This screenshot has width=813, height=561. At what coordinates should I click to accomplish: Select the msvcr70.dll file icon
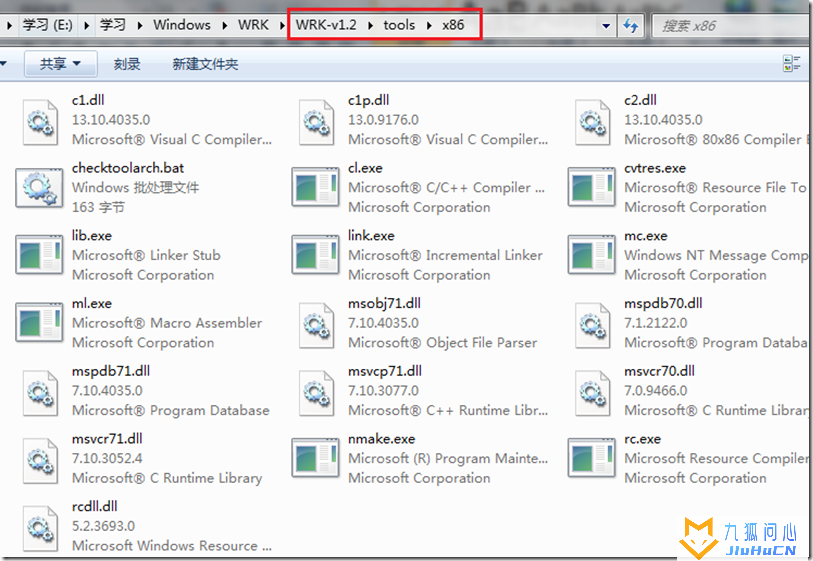click(593, 393)
